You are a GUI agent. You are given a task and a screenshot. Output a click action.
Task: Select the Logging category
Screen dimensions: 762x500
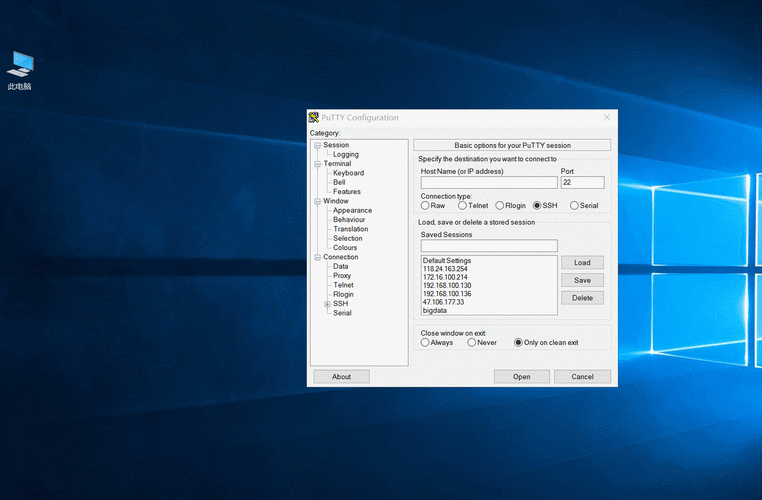tap(346, 155)
